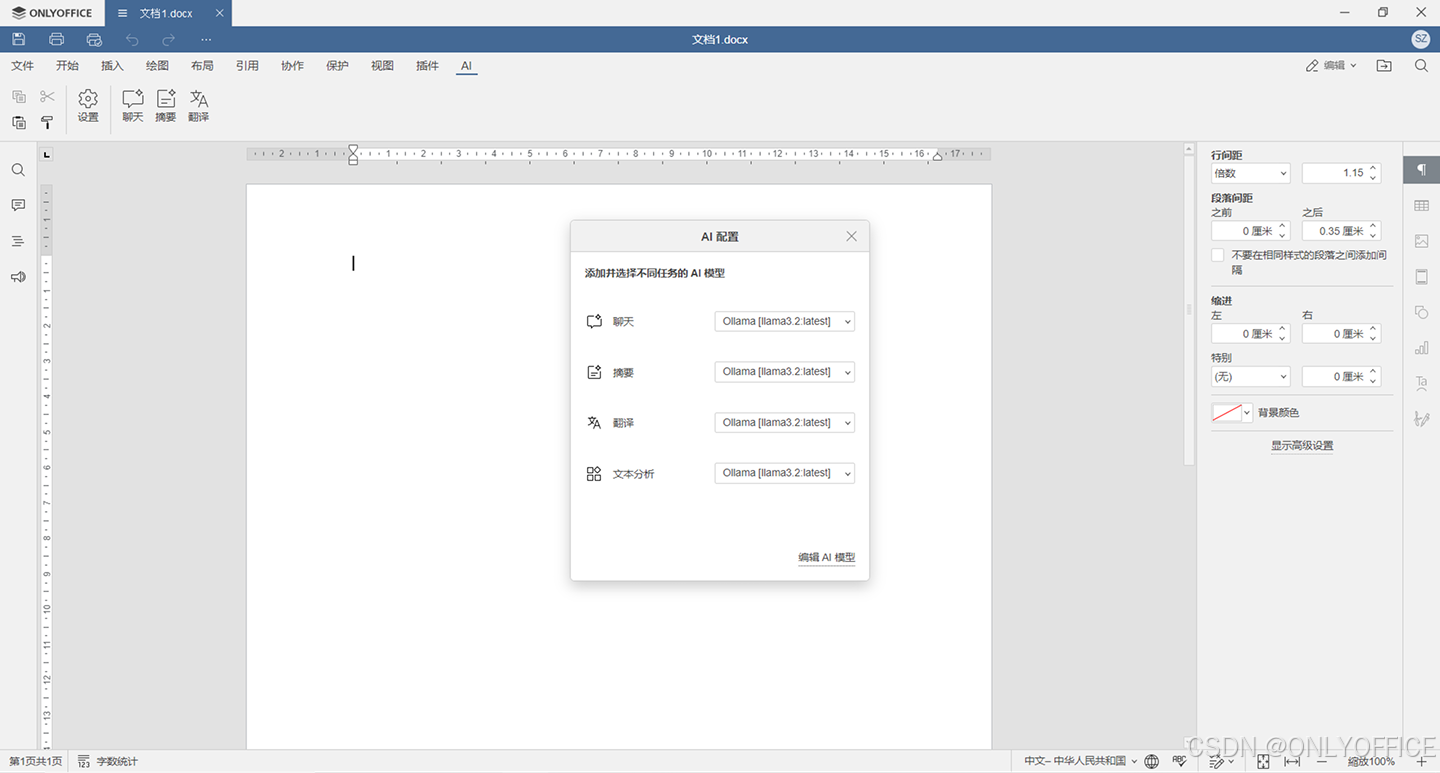Zoom out with the minus button
The width and height of the screenshot is (1440, 773).
1322,762
